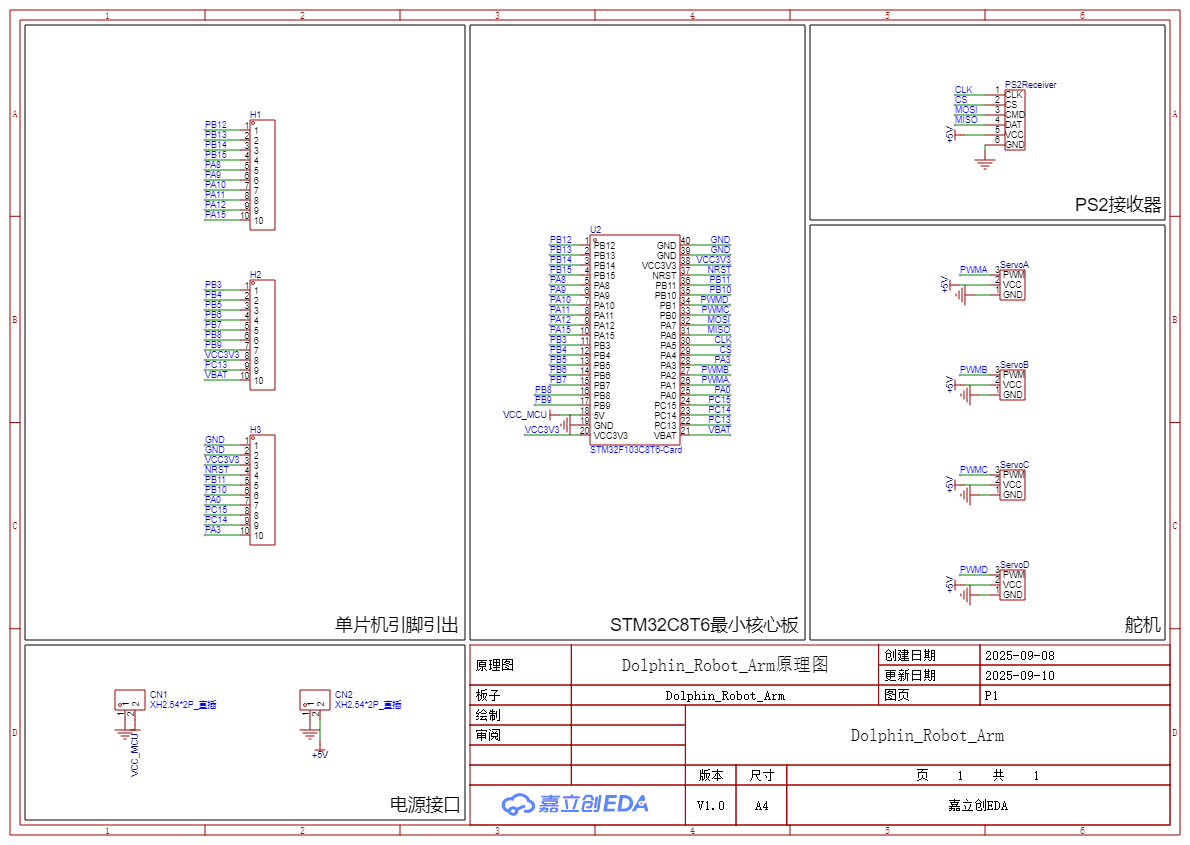Image resolution: width=1190 pixels, height=845 pixels.
Task: Click the ground symbol under CN2
Action: [308, 734]
